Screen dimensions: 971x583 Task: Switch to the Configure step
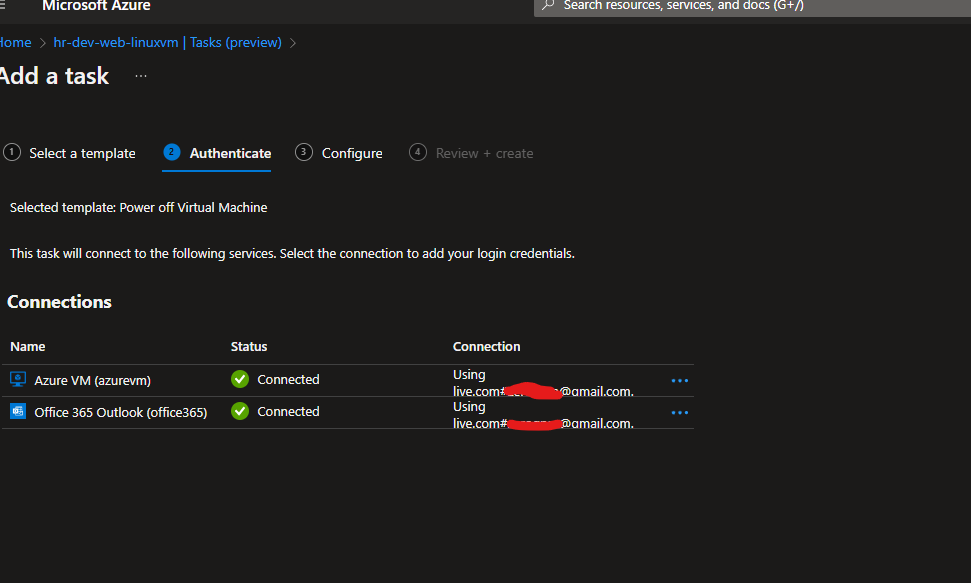tap(352, 153)
